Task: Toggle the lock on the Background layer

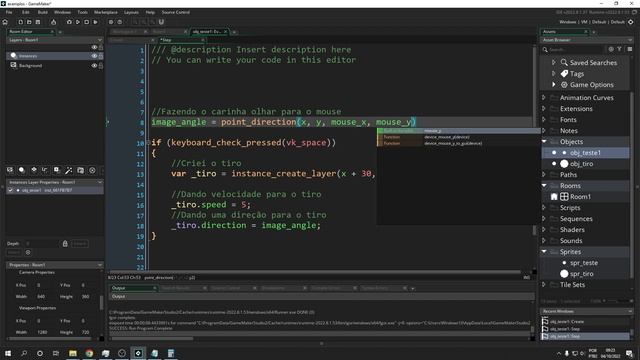Action: click(x=101, y=66)
